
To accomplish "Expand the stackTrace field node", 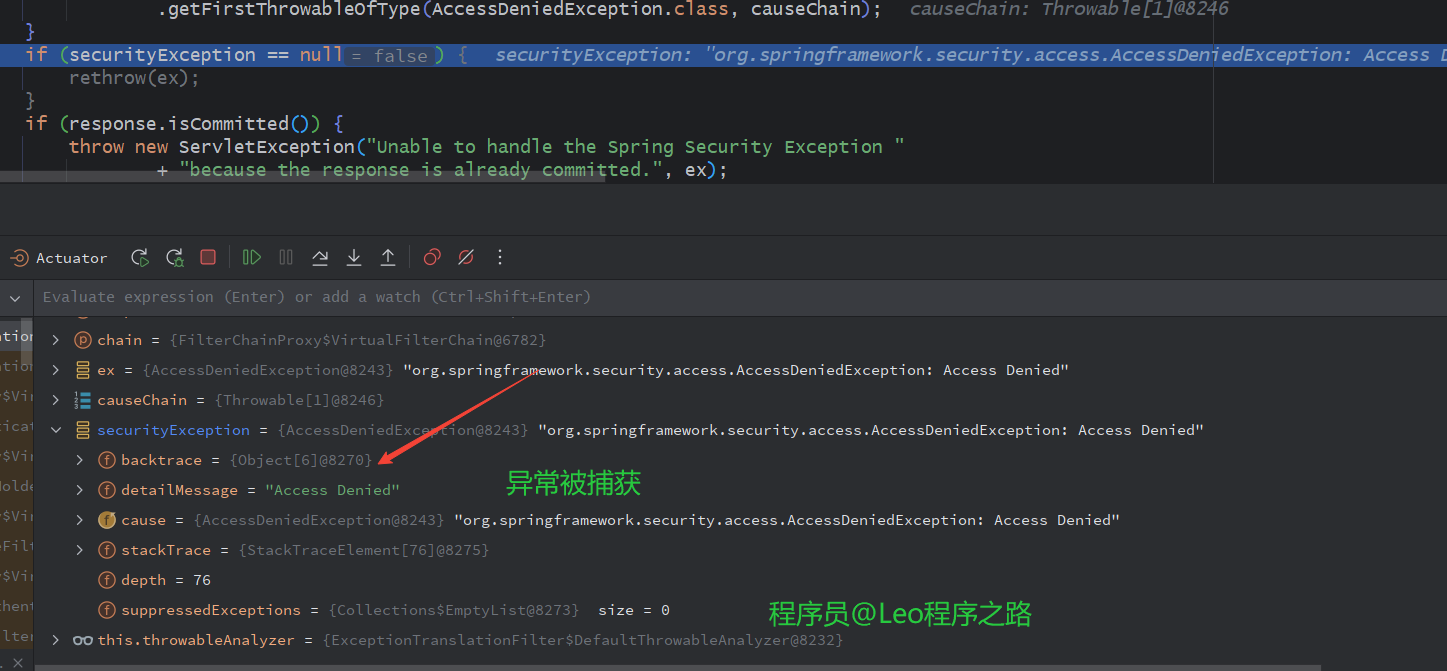I will click(x=80, y=550).
